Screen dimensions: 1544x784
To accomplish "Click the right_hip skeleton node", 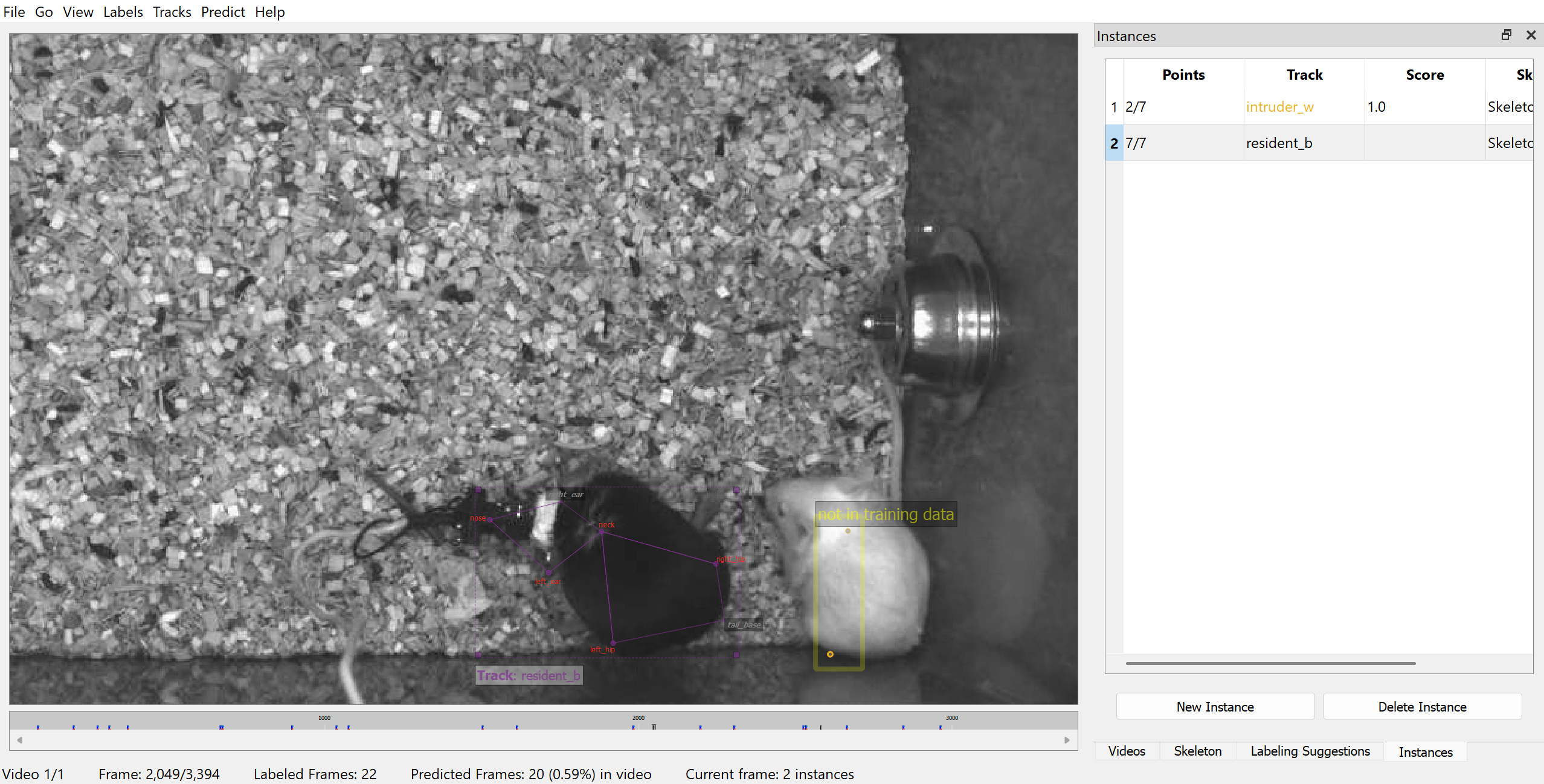I will point(716,564).
